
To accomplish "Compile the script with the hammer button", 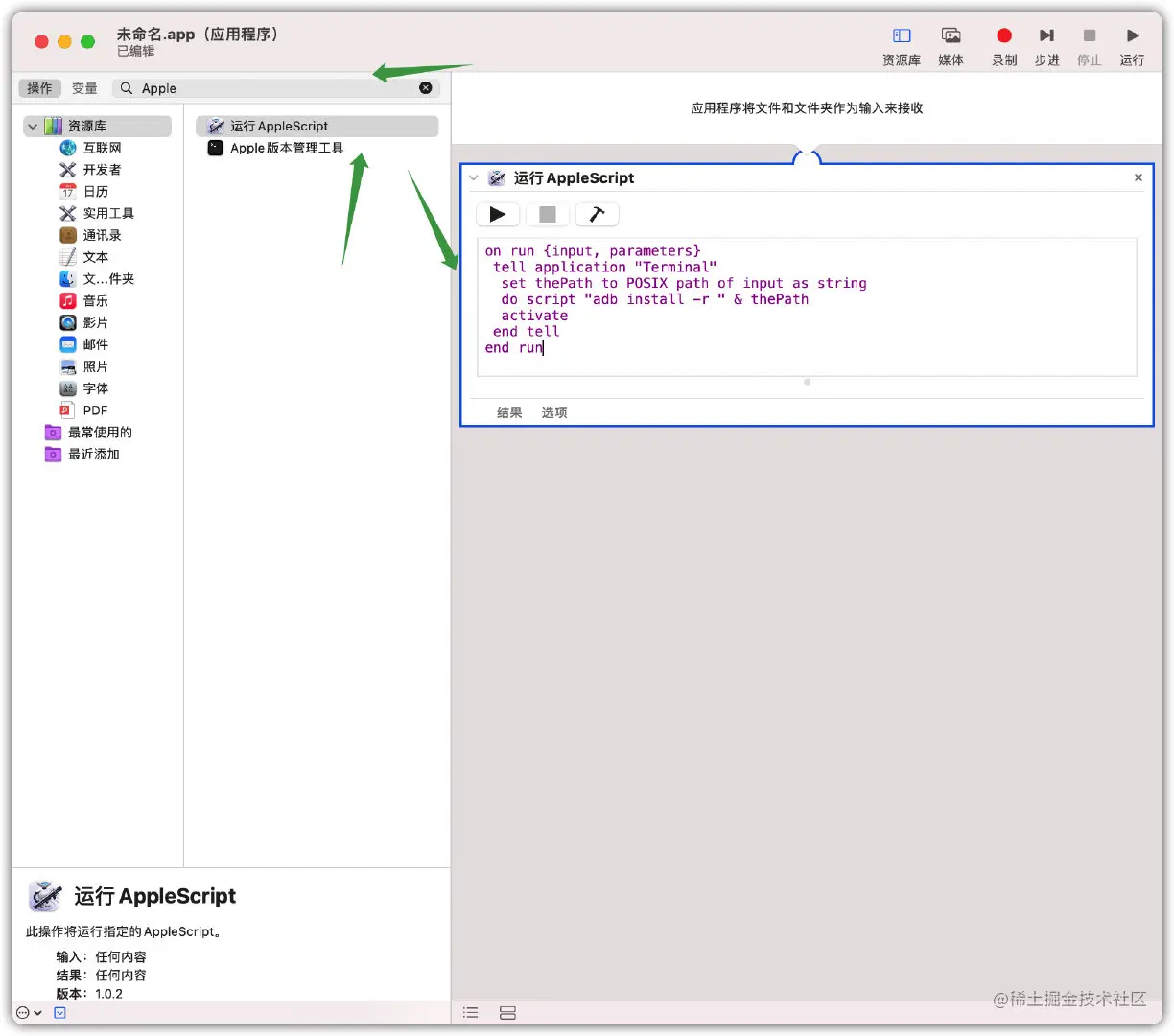I will pyautogui.click(x=597, y=215).
